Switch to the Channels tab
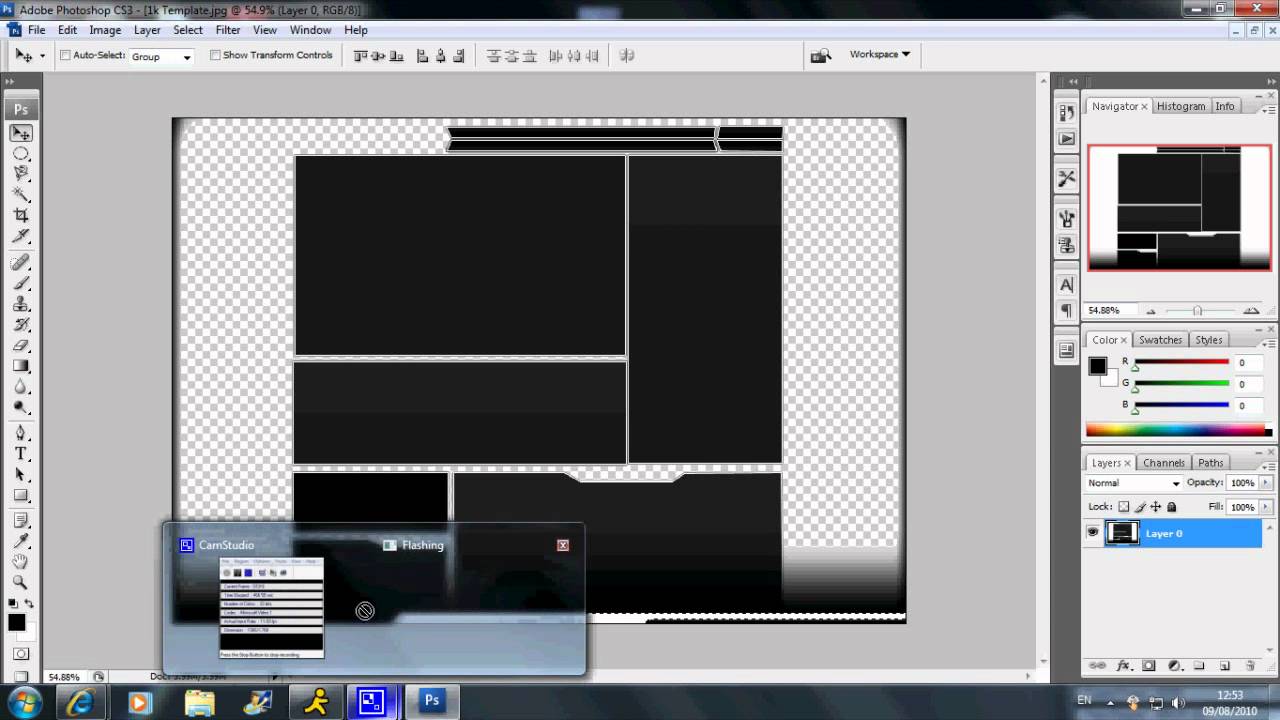 pos(1163,463)
